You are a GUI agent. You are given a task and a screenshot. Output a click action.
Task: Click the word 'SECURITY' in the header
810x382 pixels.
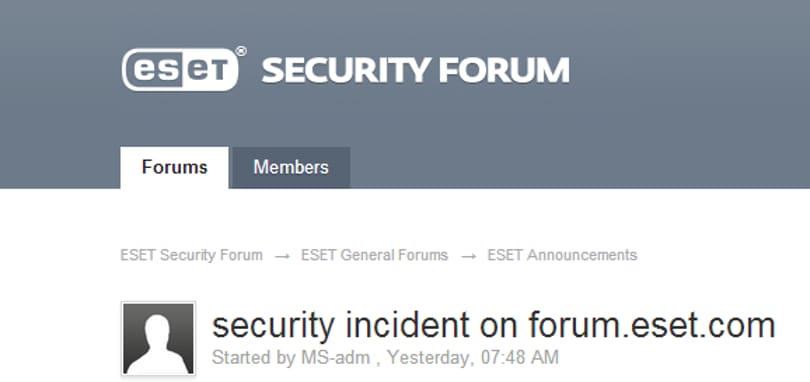click(346, 70)
